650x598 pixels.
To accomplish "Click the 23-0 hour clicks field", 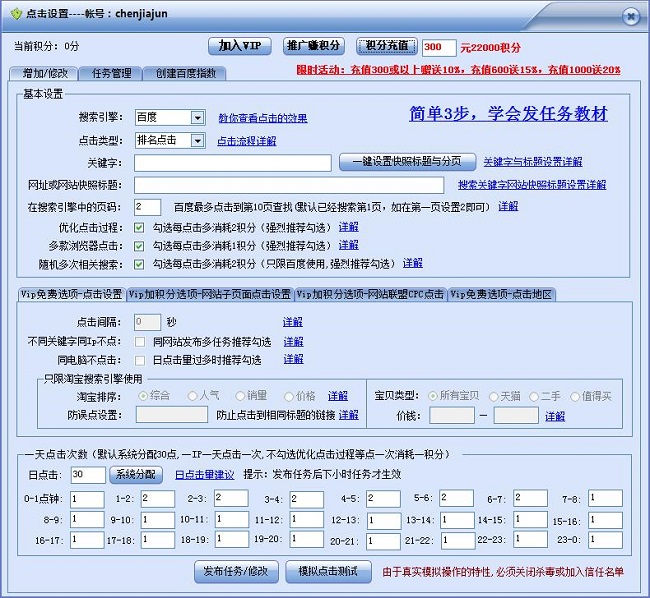I will pyautogui.click(x=605, y=541).
